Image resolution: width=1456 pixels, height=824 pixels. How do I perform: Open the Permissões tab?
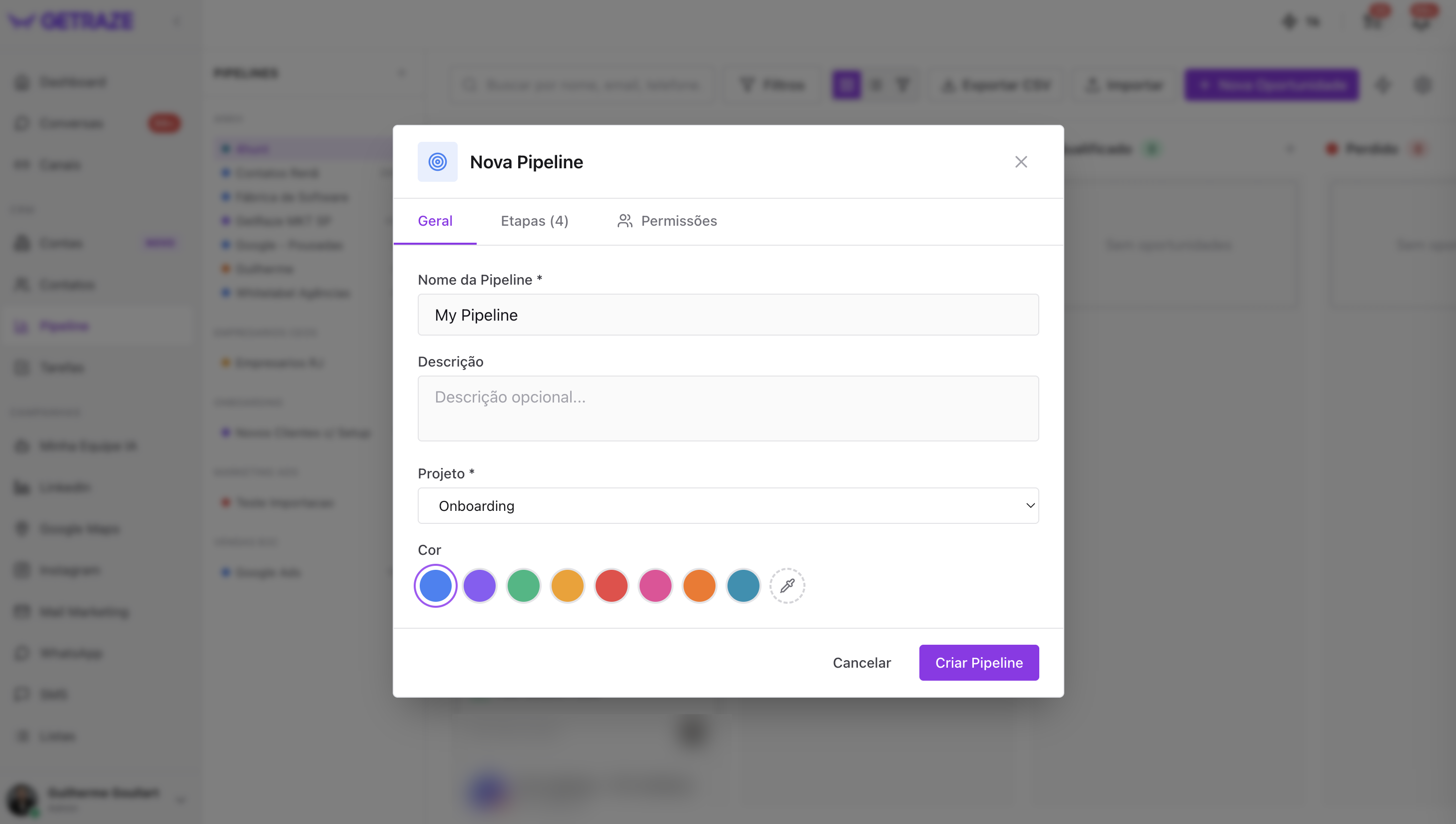tap(667, 221)
